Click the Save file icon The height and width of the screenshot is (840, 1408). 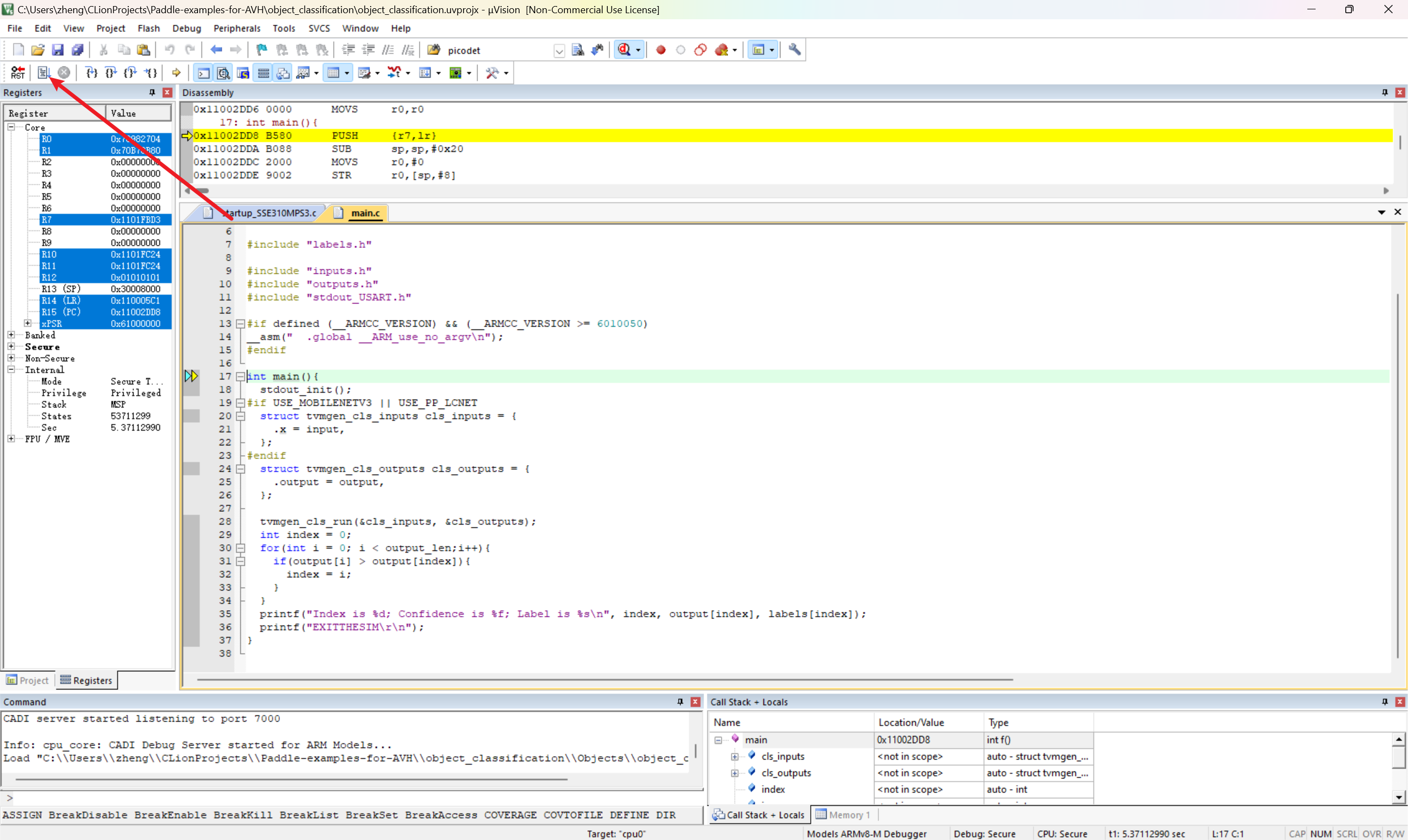click(x=57, y=50)
